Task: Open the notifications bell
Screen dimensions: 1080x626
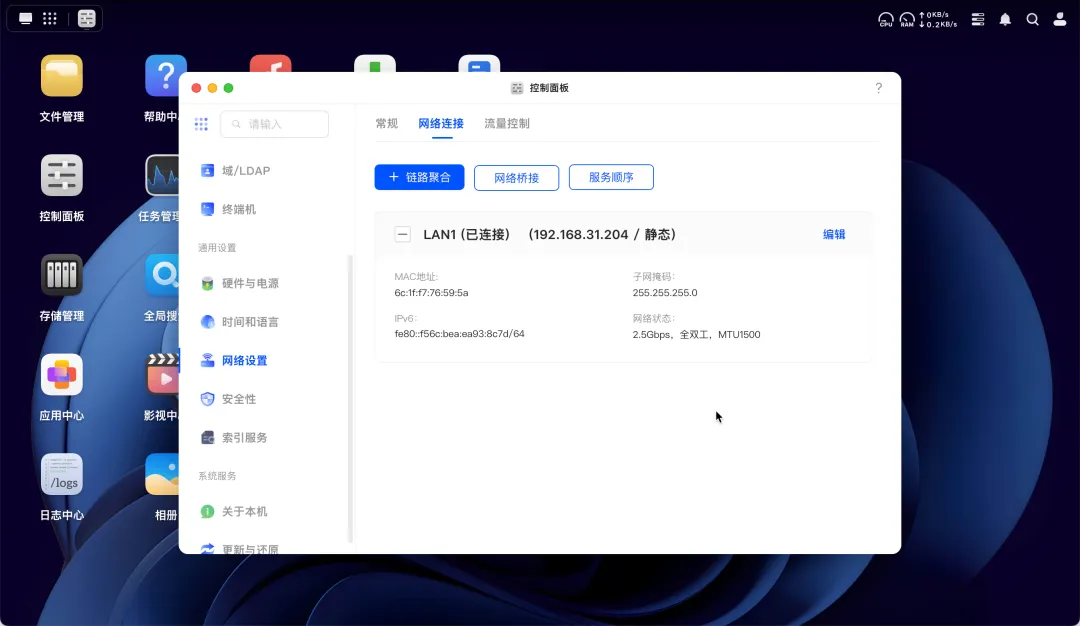Action: (x=1005, y=19)
